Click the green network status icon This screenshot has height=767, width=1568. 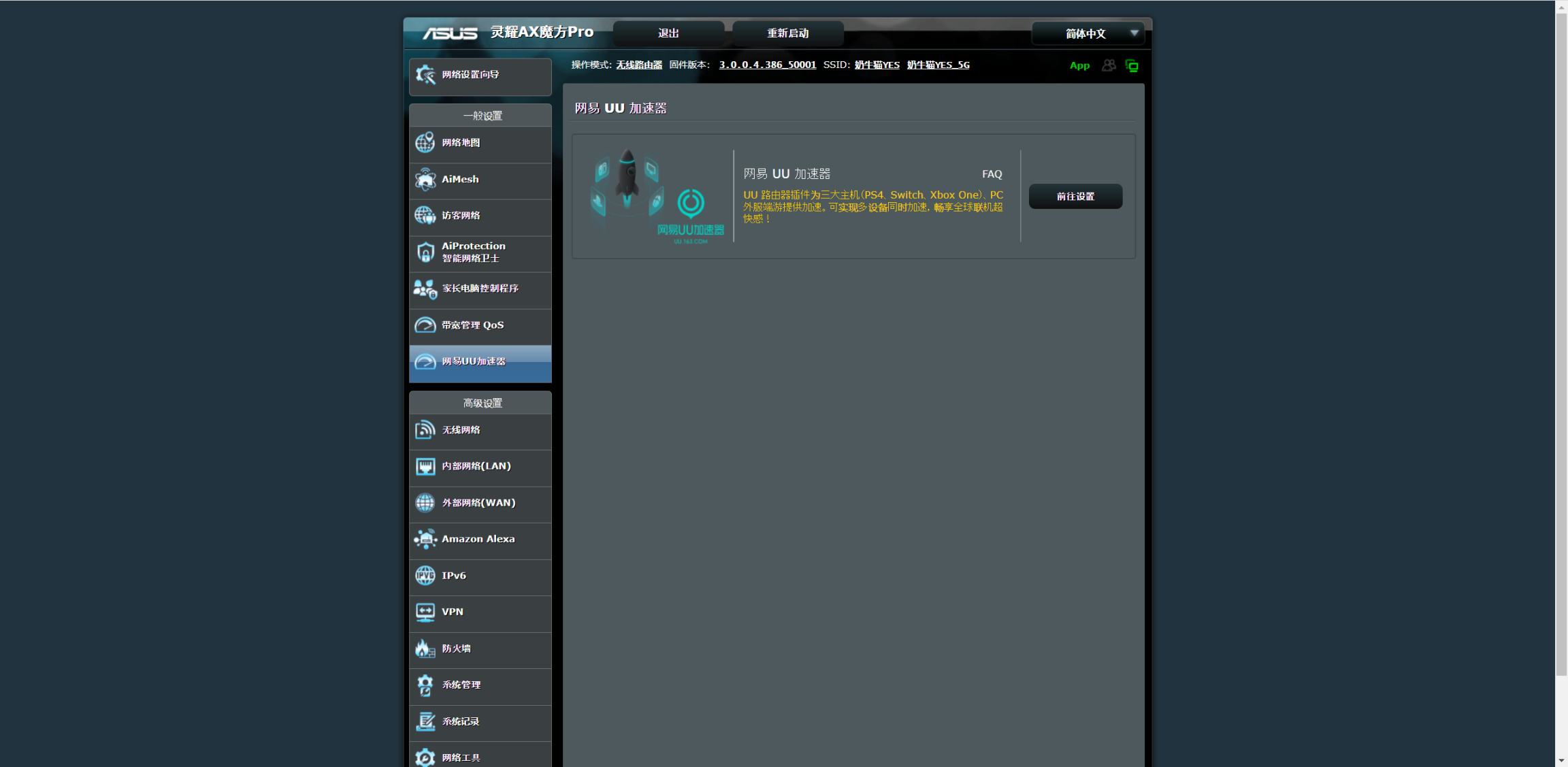click(x=1132, y=65)
